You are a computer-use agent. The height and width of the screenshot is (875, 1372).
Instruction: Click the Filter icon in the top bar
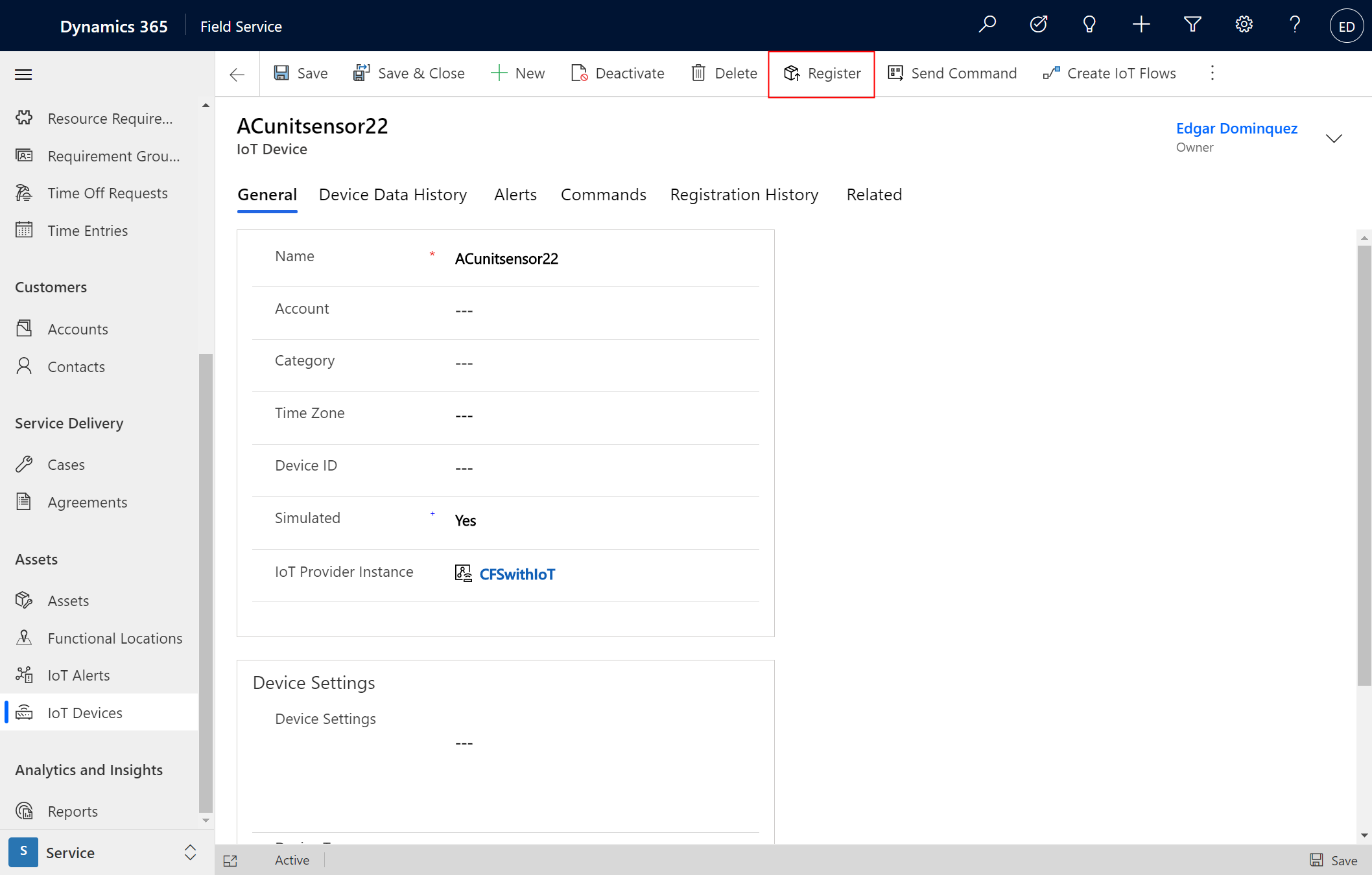1192,26
